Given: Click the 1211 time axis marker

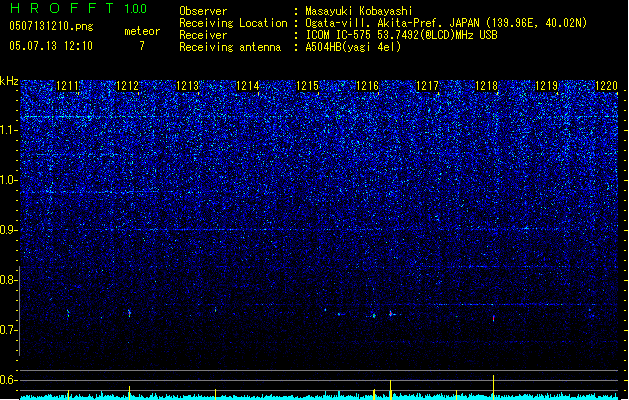Looking at the screenshot, I should click(x=67, y=86).
